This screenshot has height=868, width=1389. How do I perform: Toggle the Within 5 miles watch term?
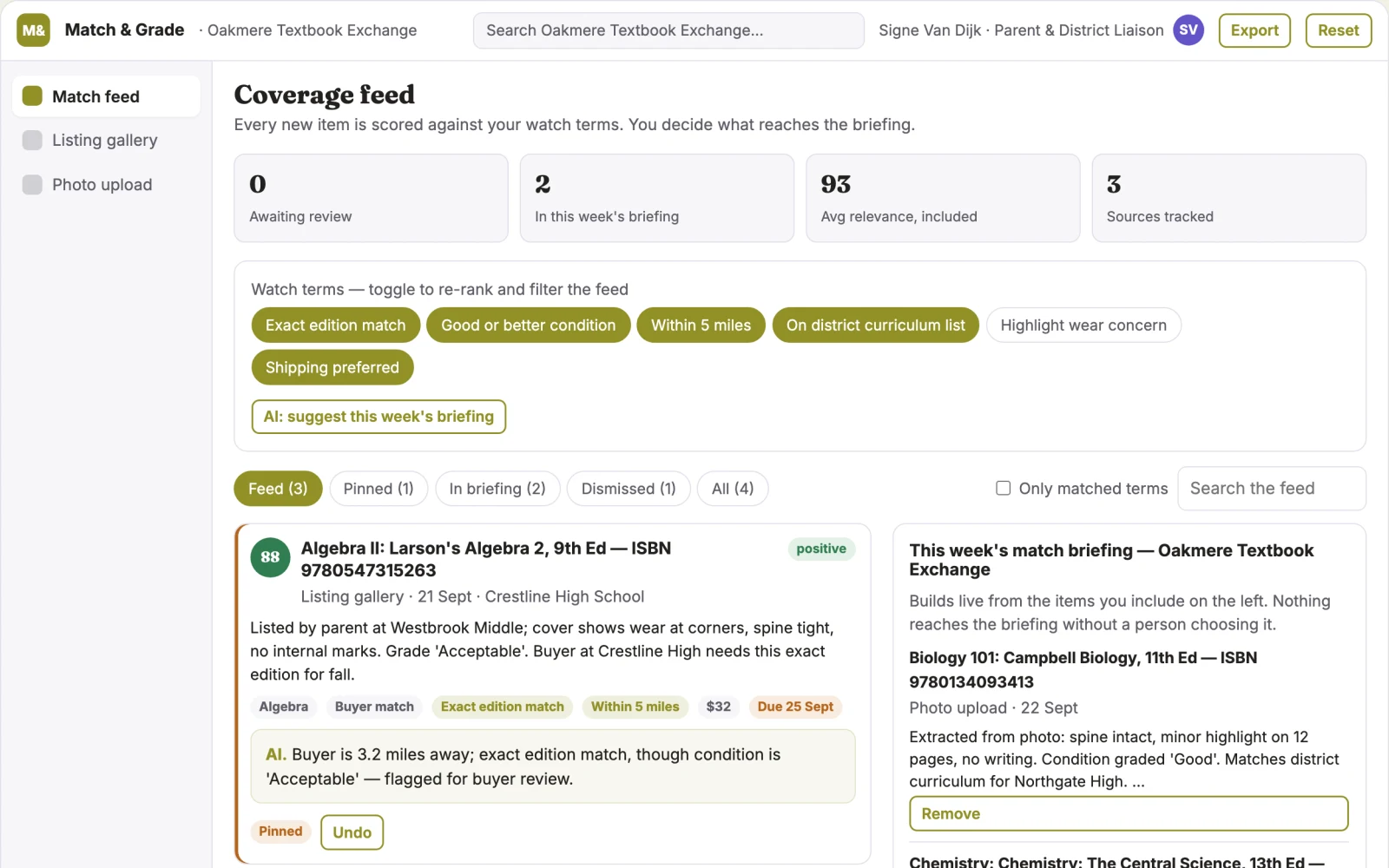click(x=701, y=325)
